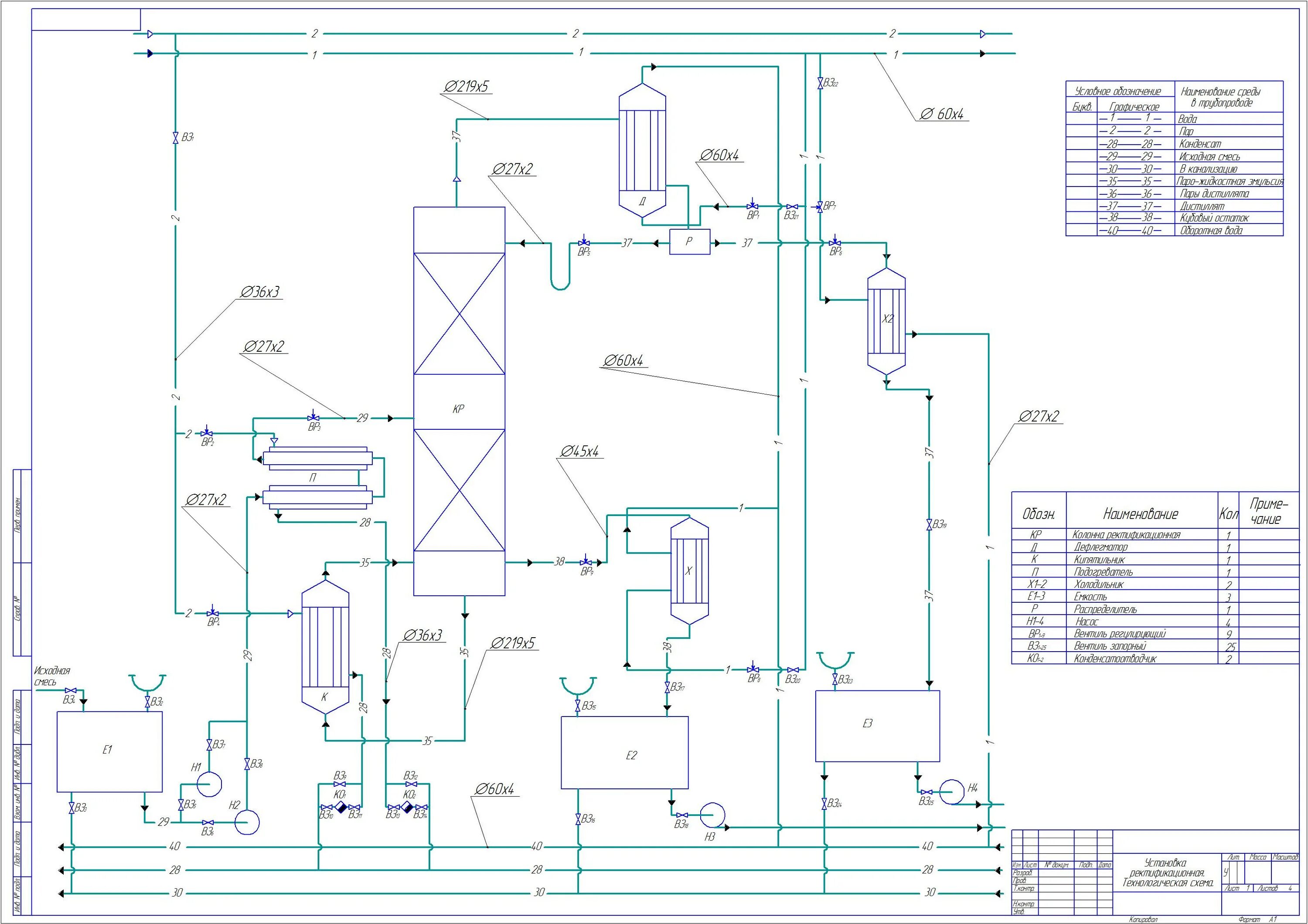Screen dimensions: 1308x924
Task: Select 'Вода' row in the legend table
Action: click(x=1175, y=119)
